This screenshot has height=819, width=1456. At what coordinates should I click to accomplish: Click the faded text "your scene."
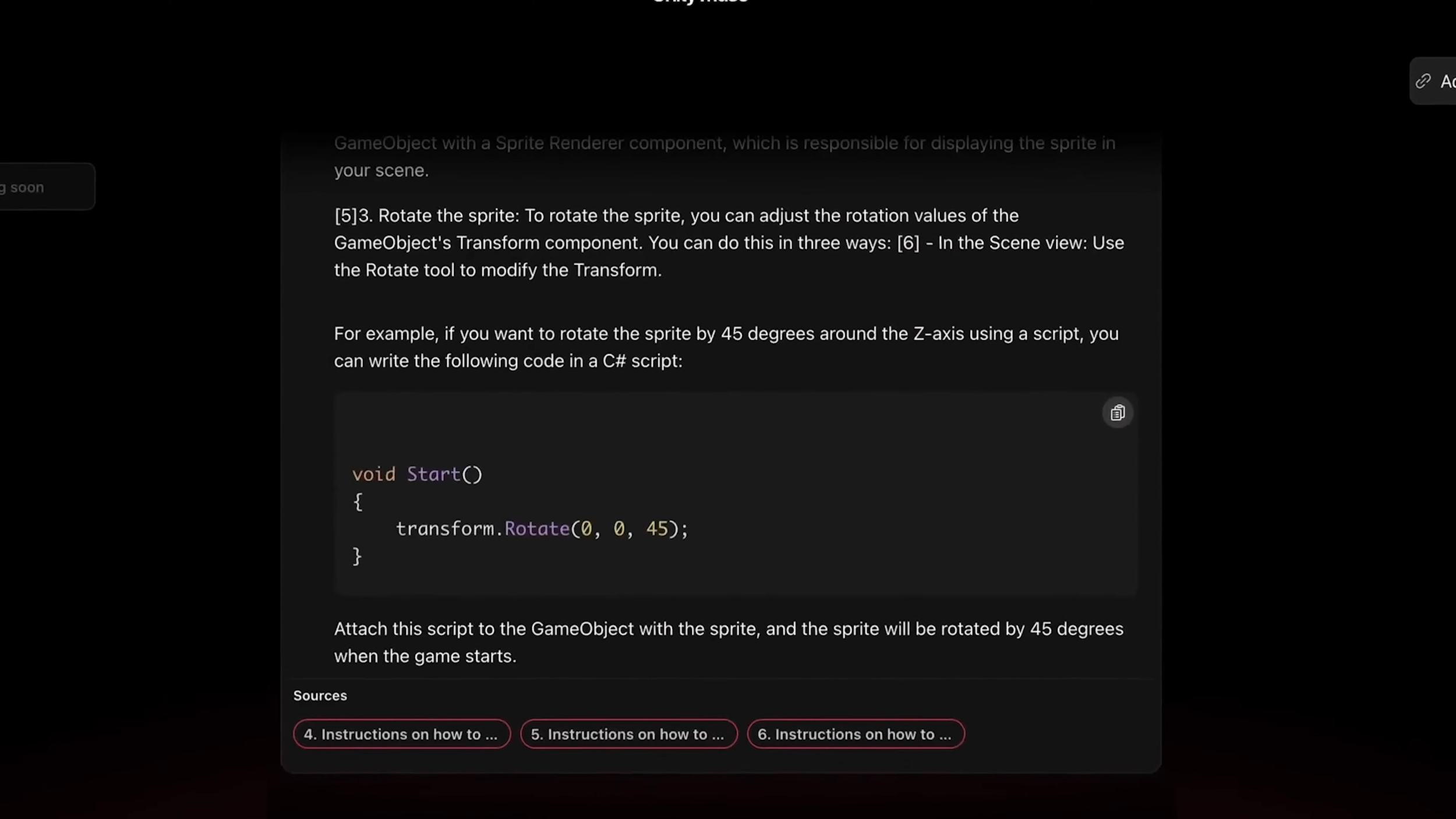click(381, 171)
